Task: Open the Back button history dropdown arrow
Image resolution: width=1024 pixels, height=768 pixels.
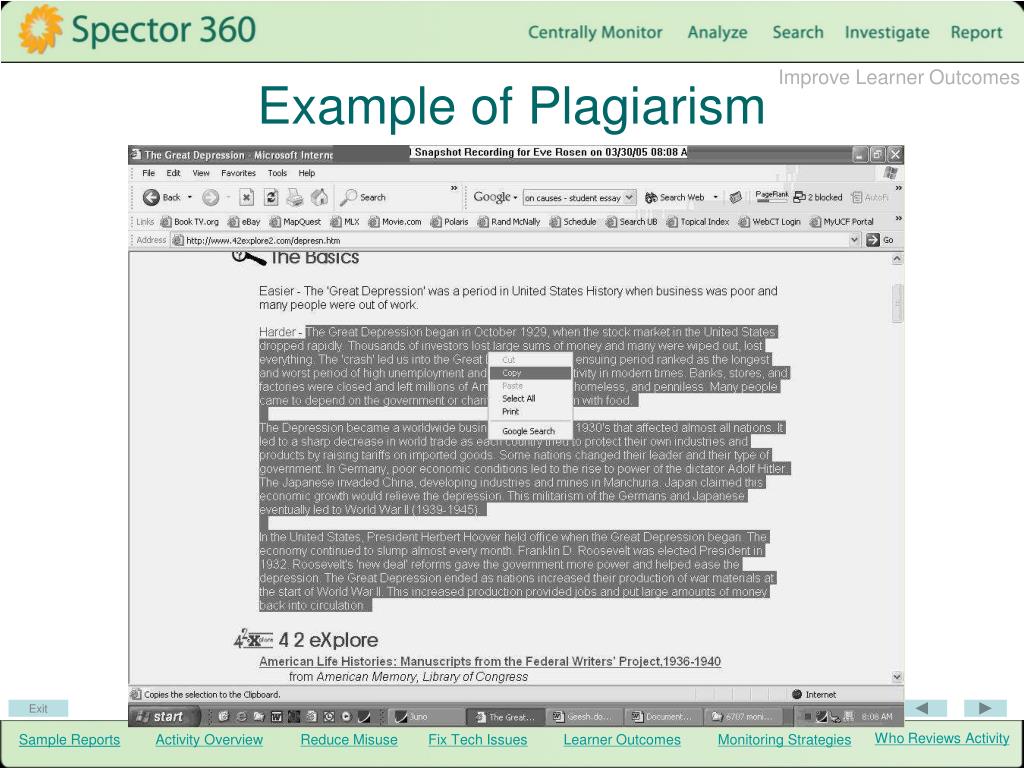Action: pyautogui.click(x=190, y=197)
